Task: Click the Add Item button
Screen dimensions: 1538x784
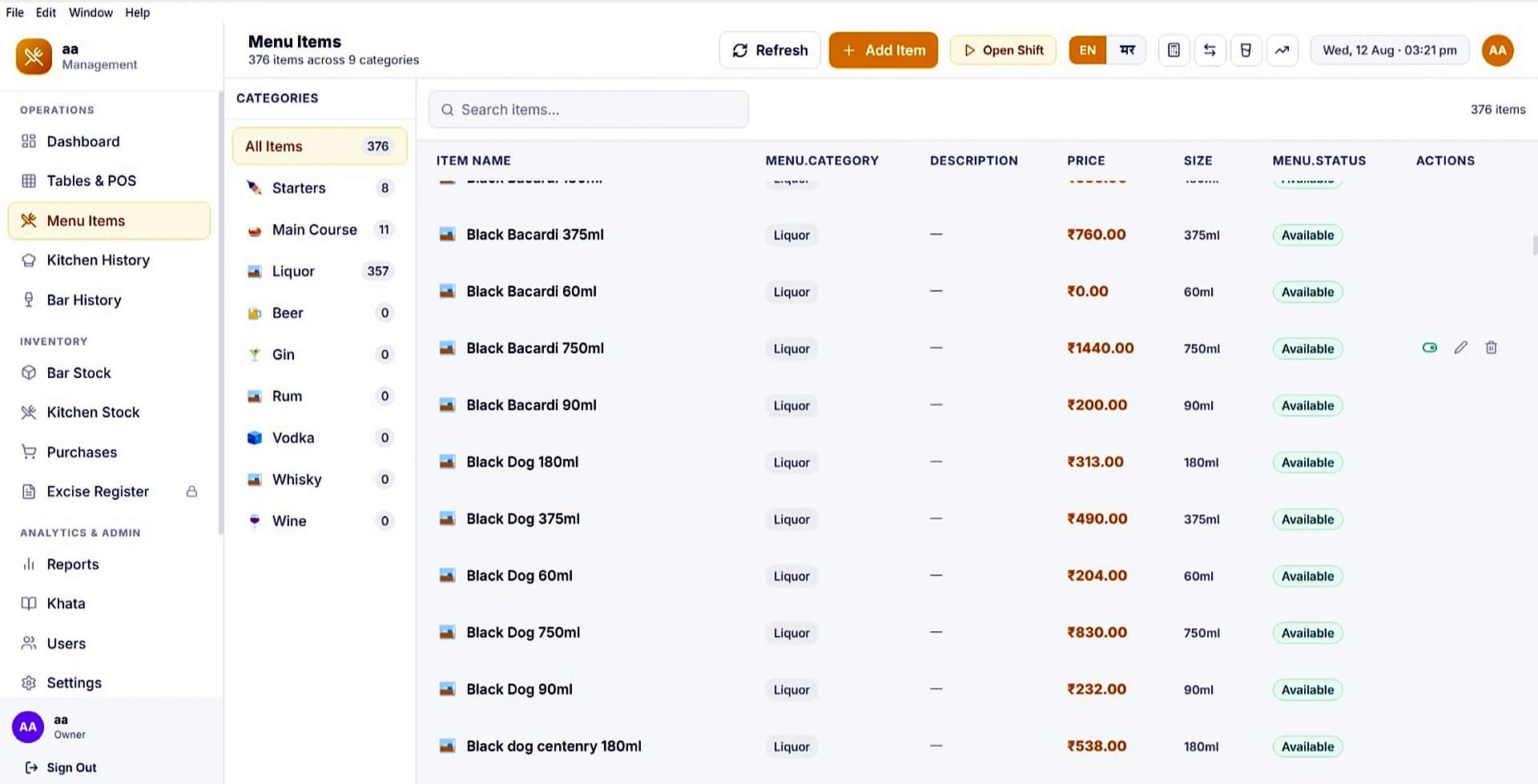Action: tap(884, 50)
